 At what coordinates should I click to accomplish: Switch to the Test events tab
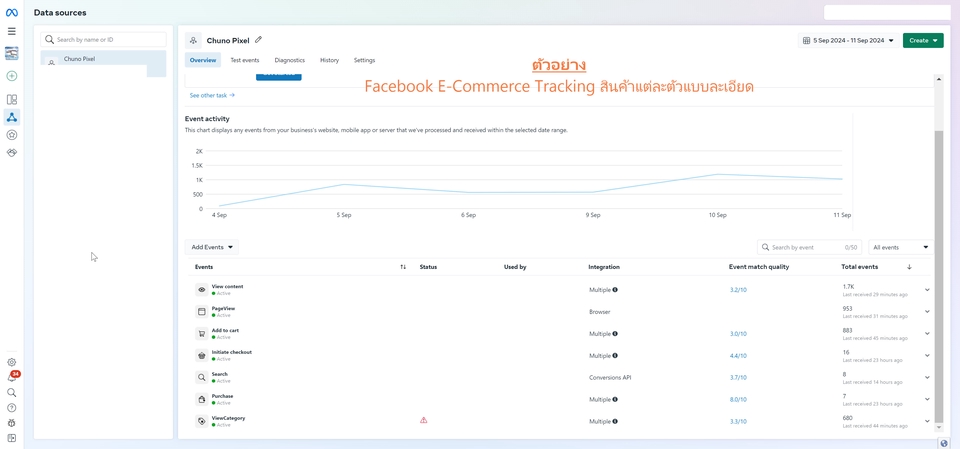point(245,60)
